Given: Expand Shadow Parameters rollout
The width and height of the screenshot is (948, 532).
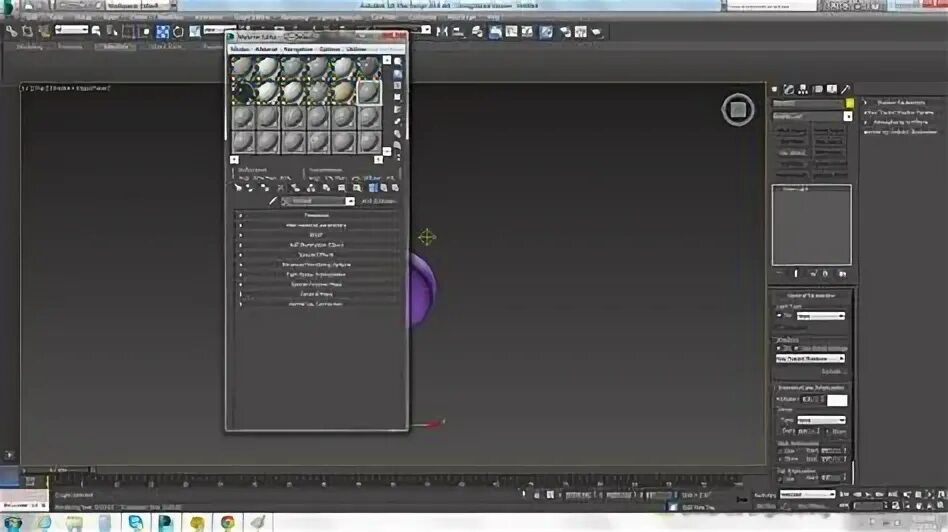Looking at the screenshot, I should pos(901,103).
